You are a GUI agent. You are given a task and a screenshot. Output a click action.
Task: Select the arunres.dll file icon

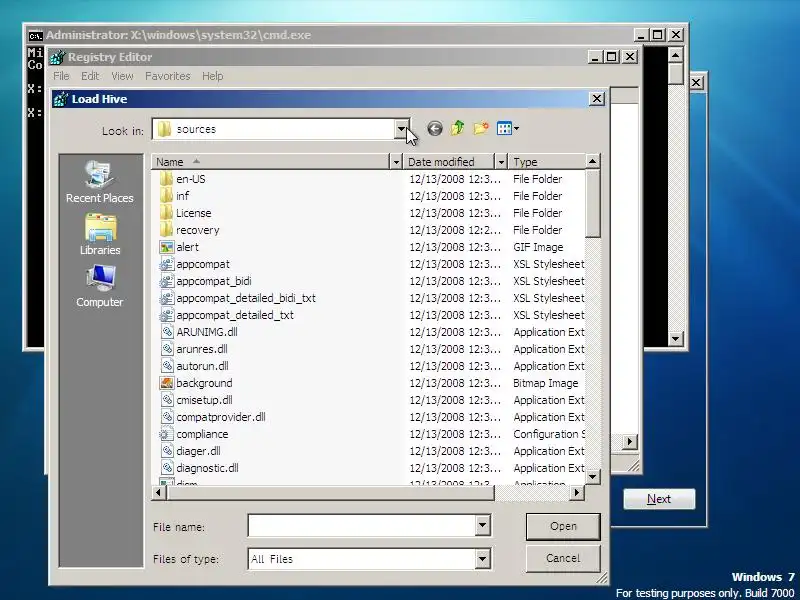click(167, 349)
